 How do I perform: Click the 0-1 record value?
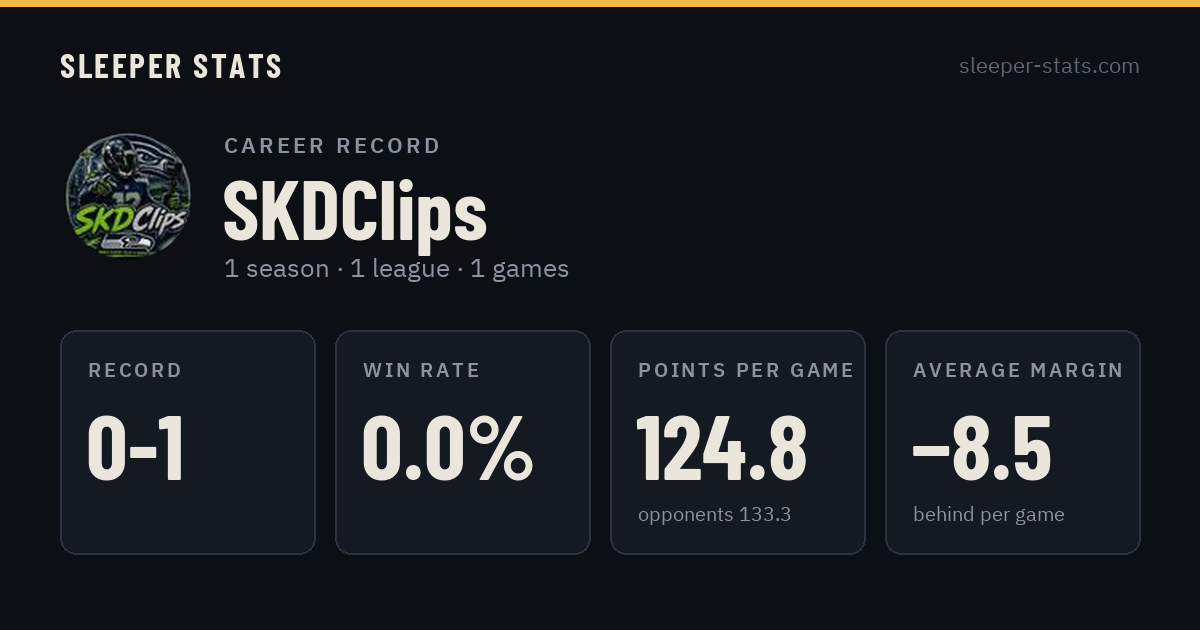click(136, 449)
